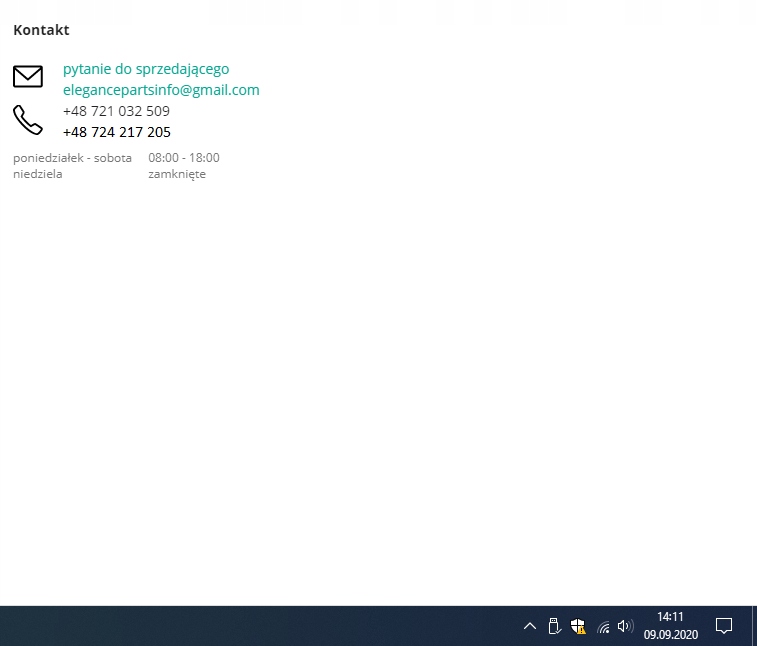757x646 pixels.
Task: Open the Action Center notifications icon
Action: 724,627
